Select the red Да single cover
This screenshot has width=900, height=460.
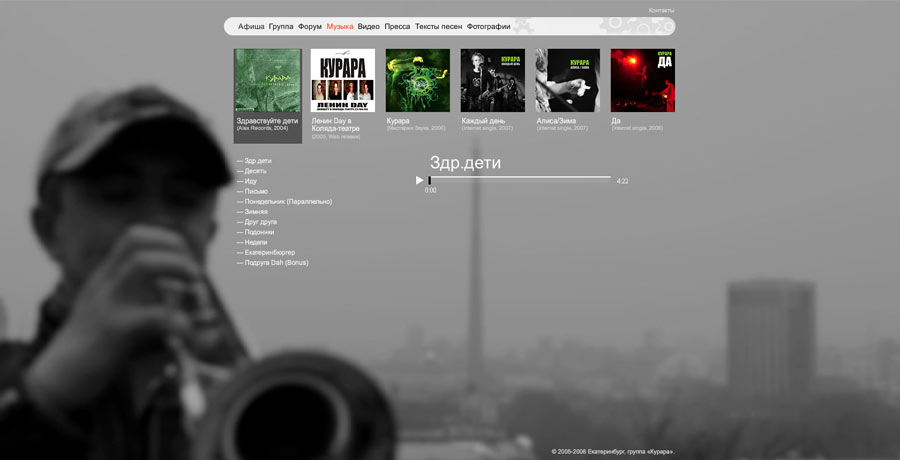pos(643,80)
